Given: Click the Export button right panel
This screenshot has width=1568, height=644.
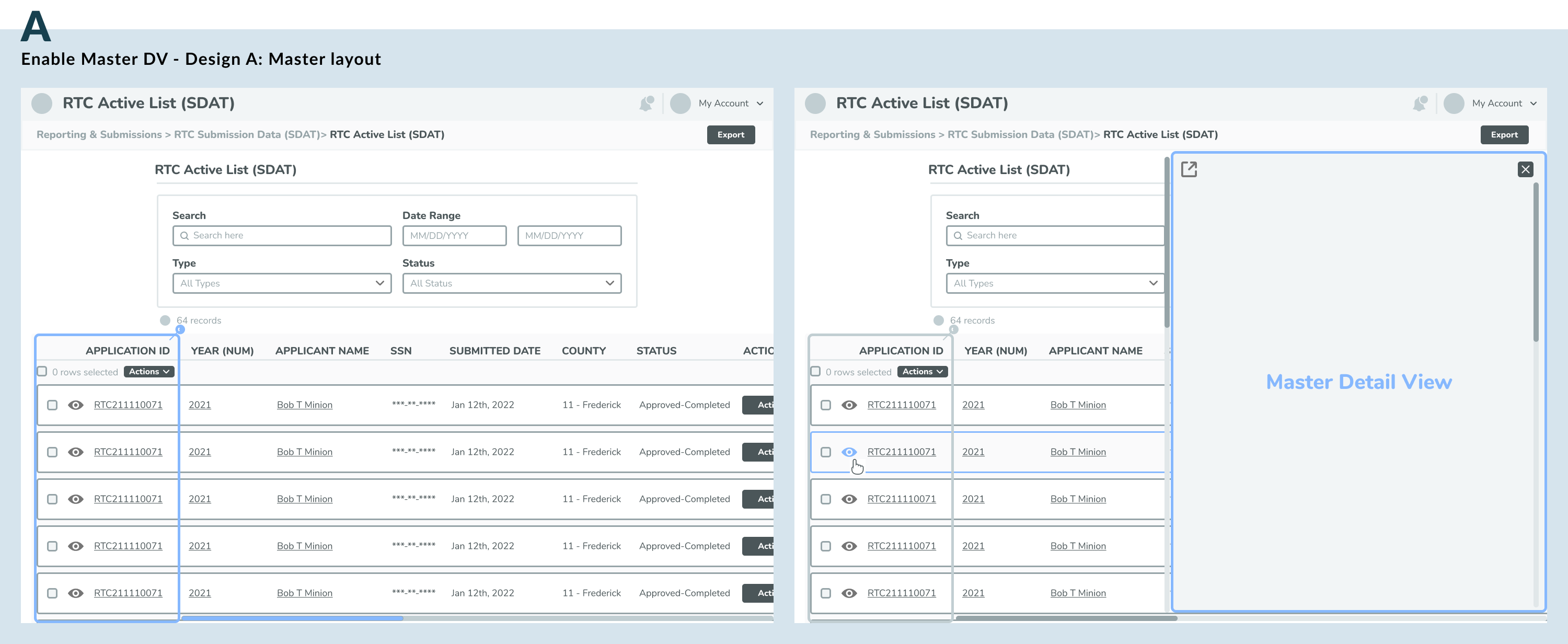Looking at the screenshot, I should pyautogui.click(x=1504, y=134).
